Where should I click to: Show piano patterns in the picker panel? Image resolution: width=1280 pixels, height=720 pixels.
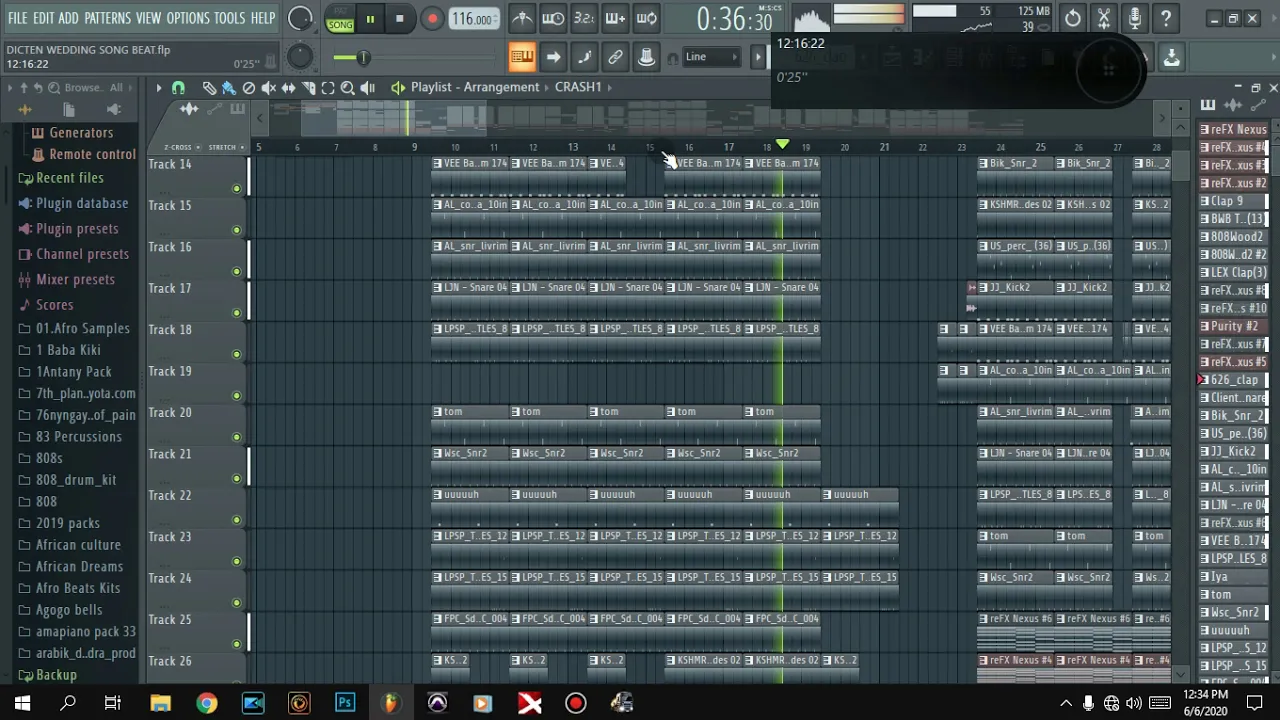(1208, 105)
